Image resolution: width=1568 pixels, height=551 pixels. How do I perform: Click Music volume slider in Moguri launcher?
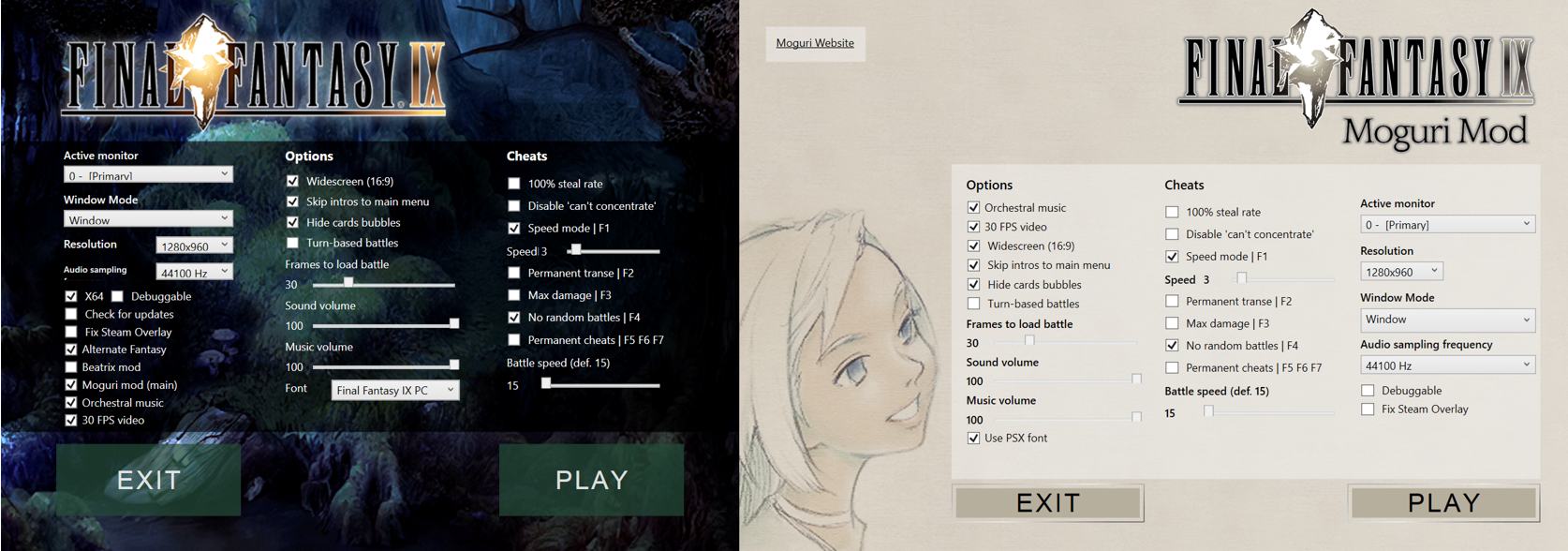[1066, 417]
